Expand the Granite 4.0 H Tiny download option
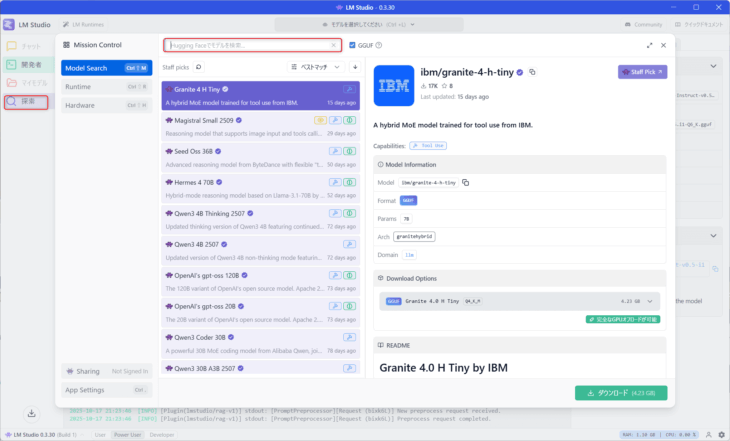The image size is (730, 441). click(651, 300)
